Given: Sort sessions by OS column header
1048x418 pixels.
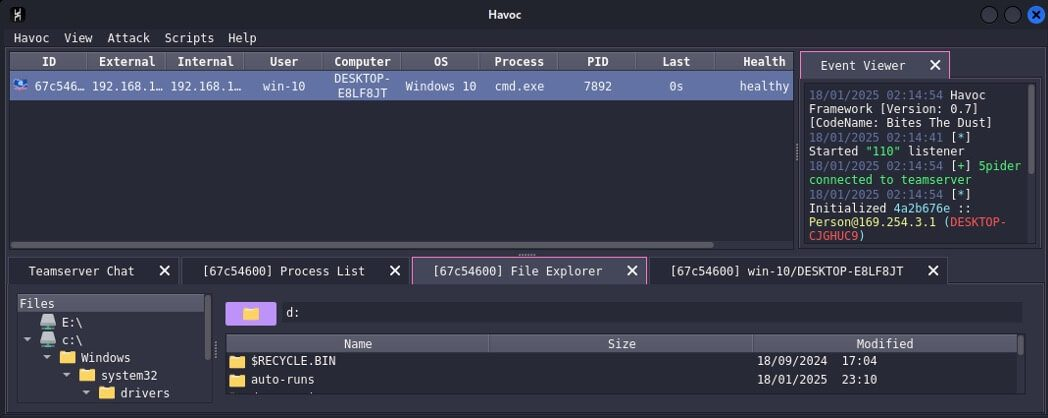Looking at the screenshot, I should click(440, 62).
